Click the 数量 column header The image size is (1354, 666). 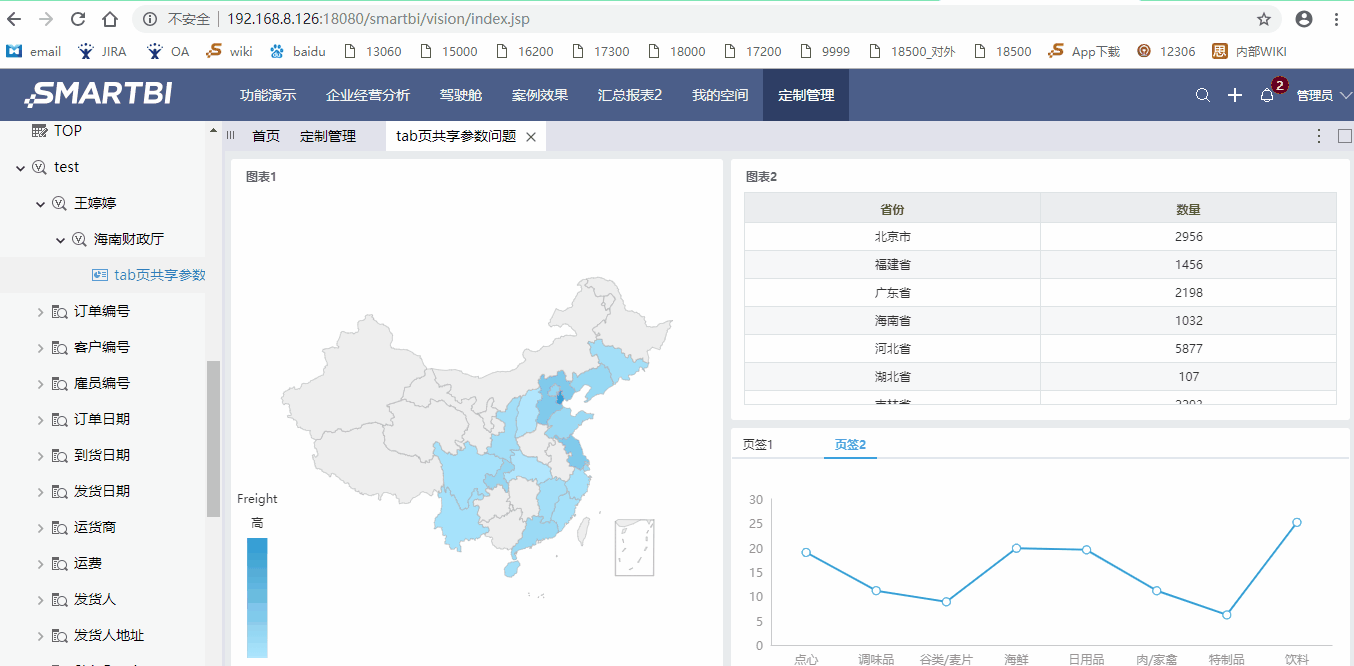1189,209
